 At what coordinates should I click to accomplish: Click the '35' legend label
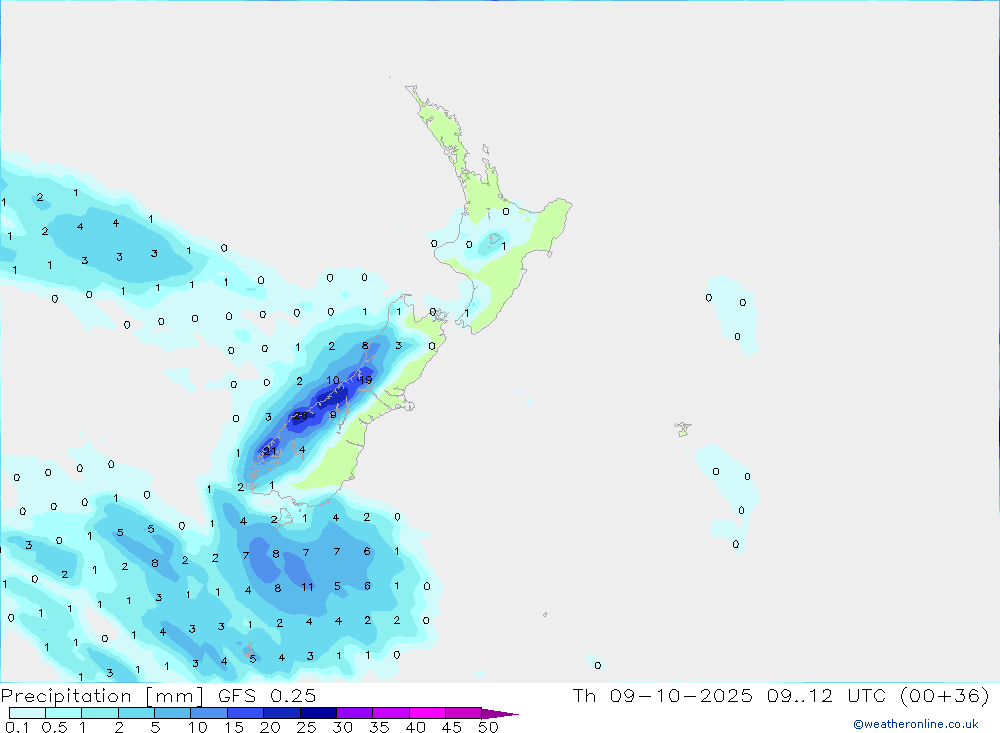pos(379,727)
